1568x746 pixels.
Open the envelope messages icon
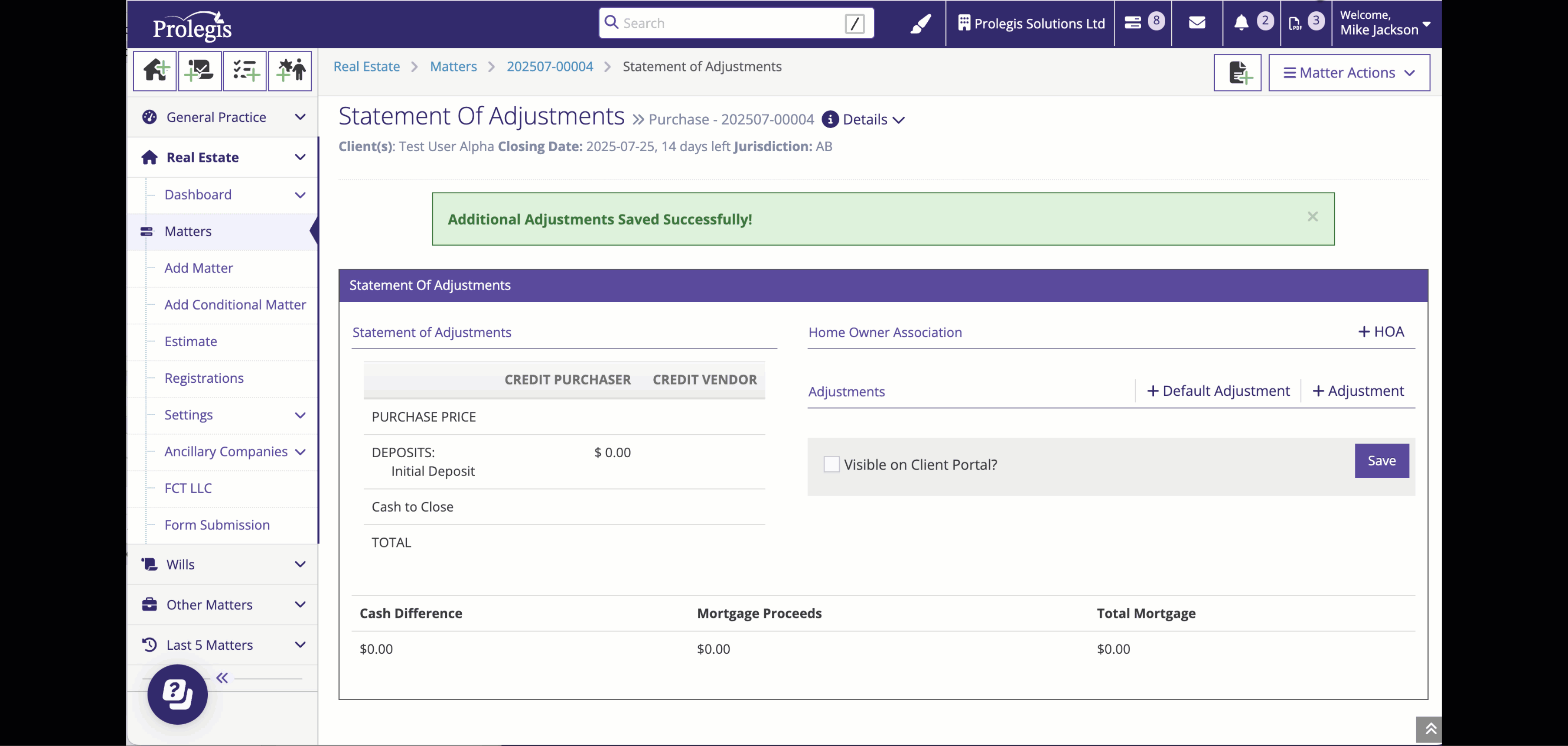tap(1197, 23)
